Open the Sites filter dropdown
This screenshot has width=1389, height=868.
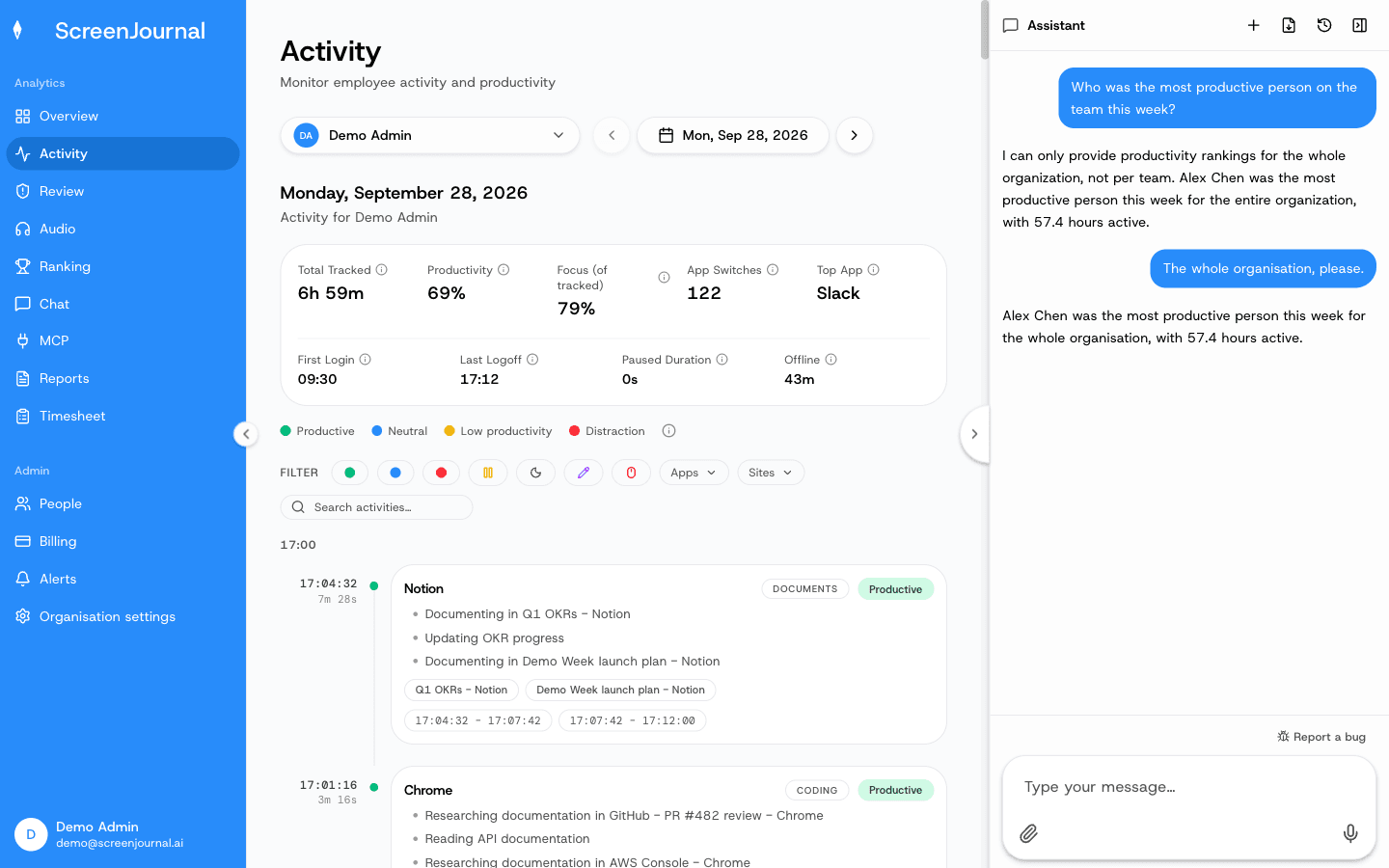coord(771,473)
